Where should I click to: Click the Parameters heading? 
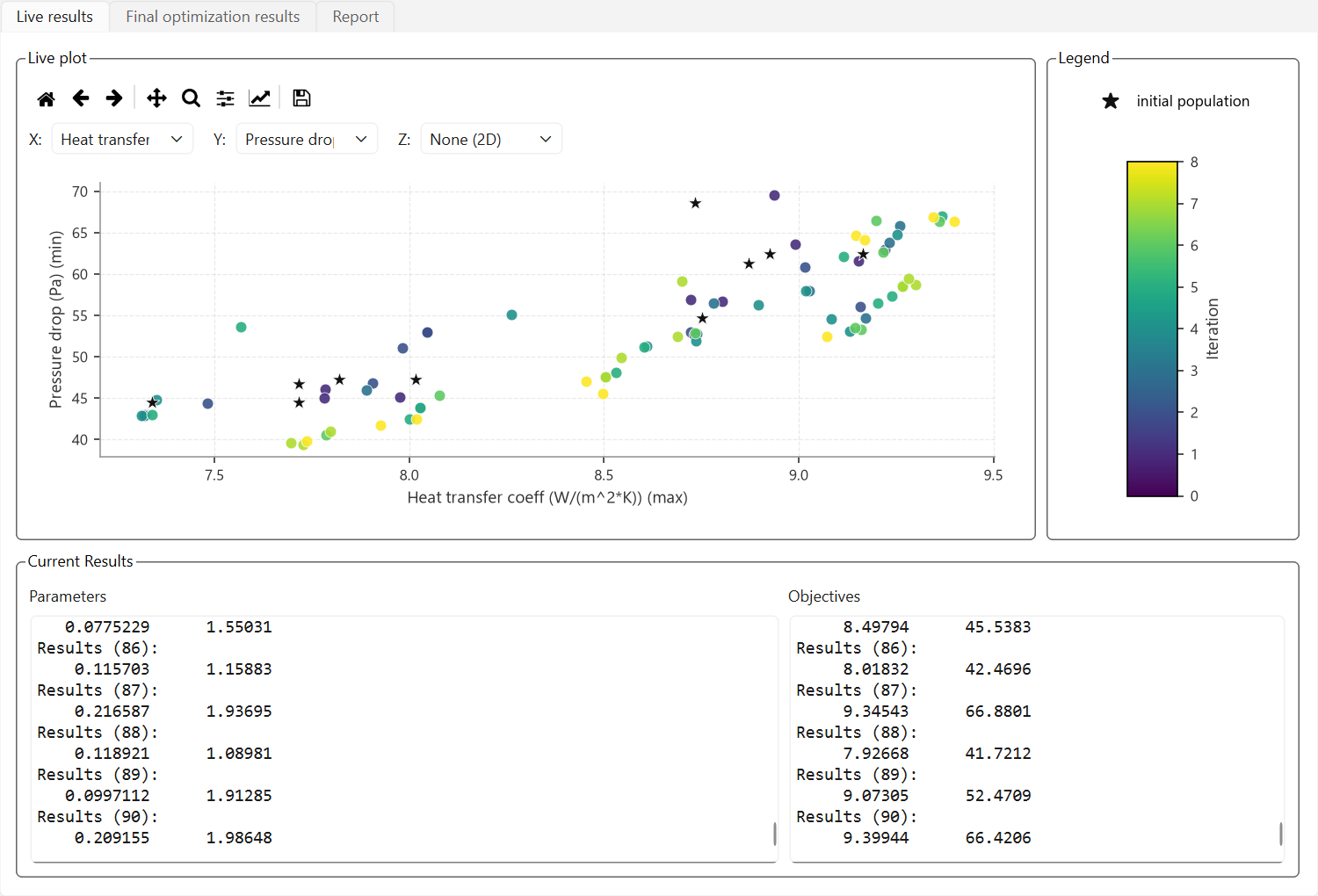coord(68,596)
